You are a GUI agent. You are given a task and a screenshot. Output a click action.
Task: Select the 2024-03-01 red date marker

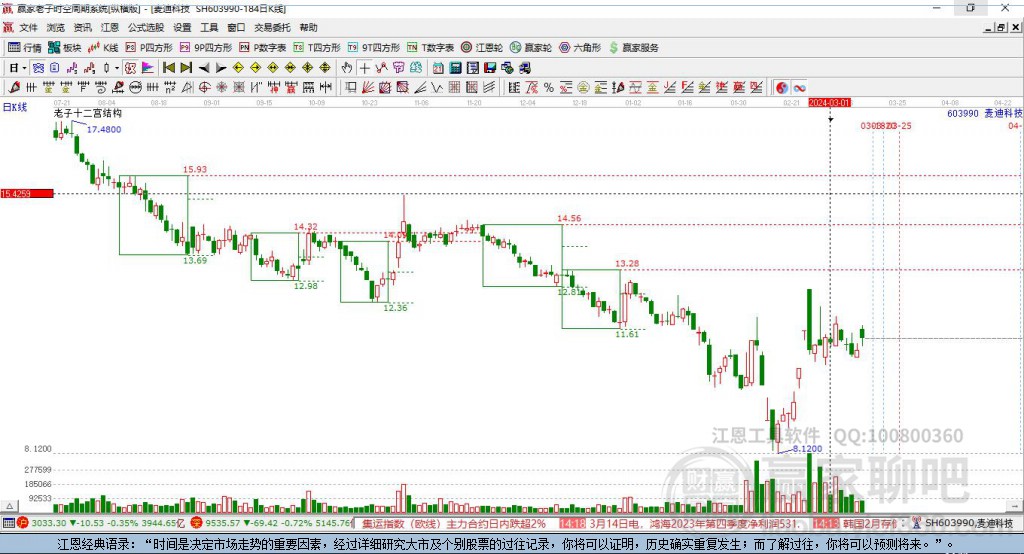(x=829, y=103)
